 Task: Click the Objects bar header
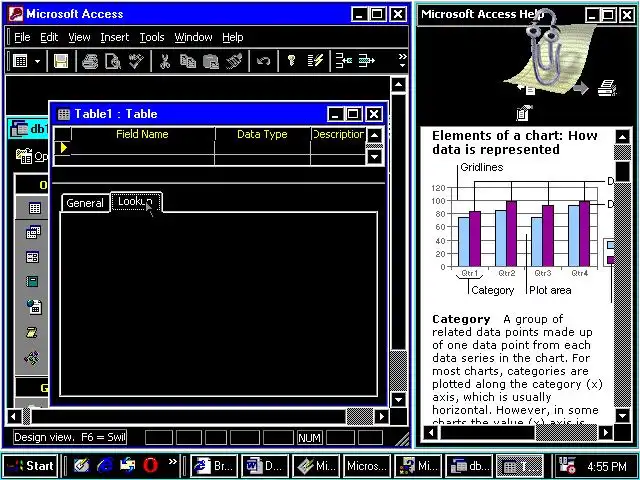pos(32,185)
